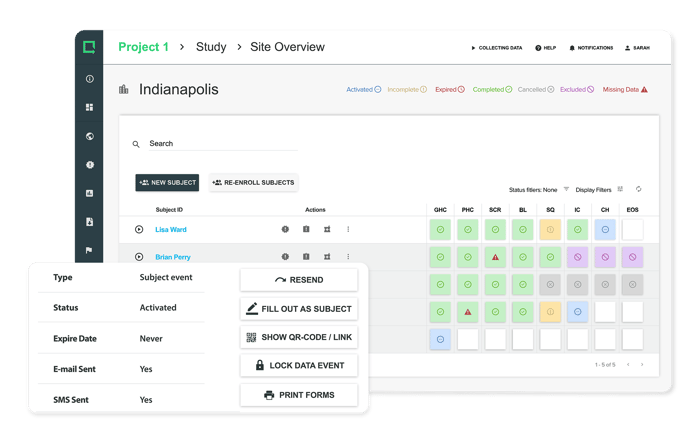Click the green app logo in sidebar
700x443 pixels.
click(89, 47)
